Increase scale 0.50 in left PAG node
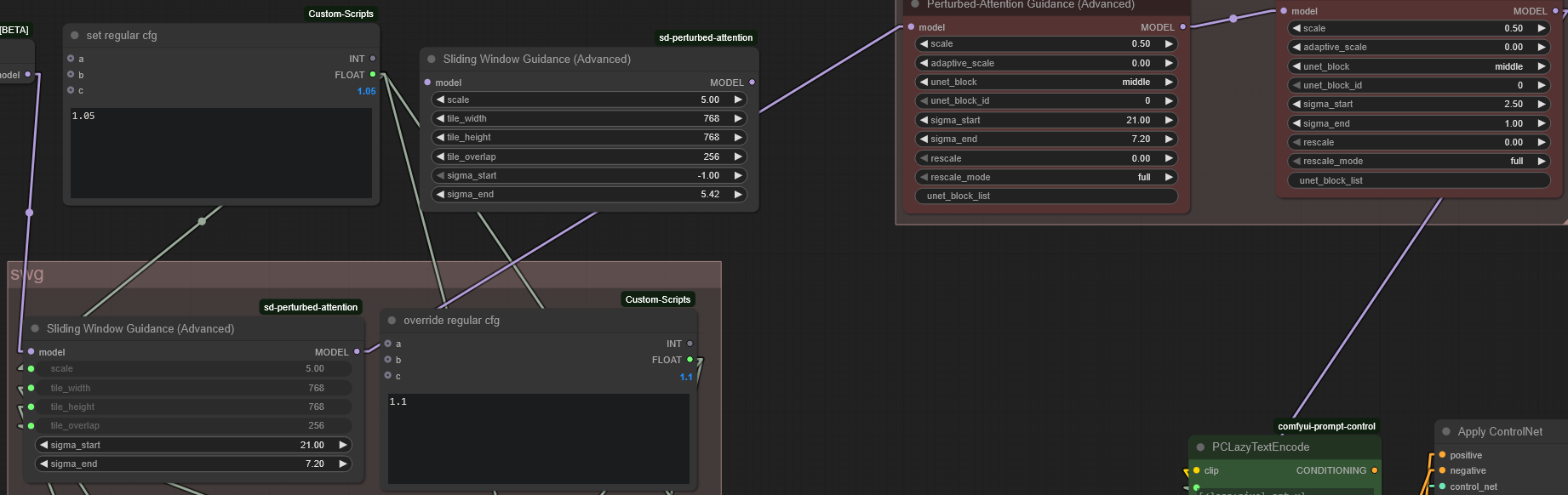Viewport: 1568px width, 495px height. coord(1169,43)
